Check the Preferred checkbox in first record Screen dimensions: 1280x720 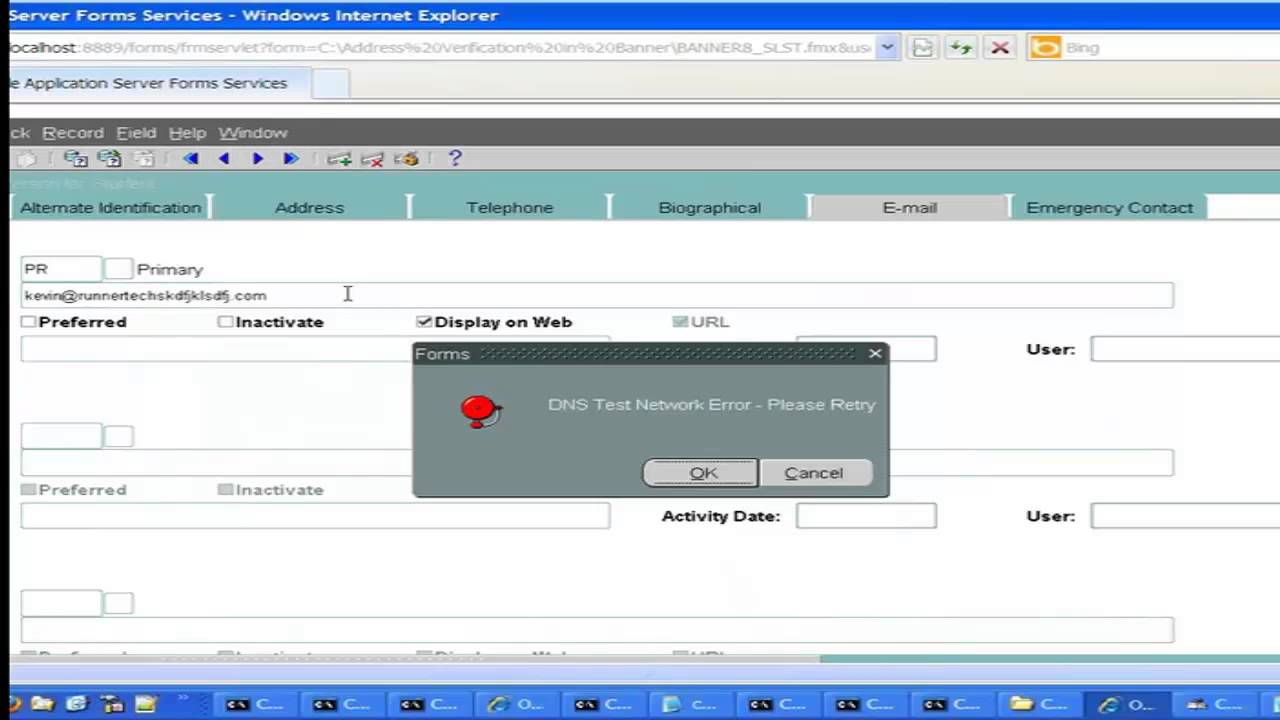(29, 322)
